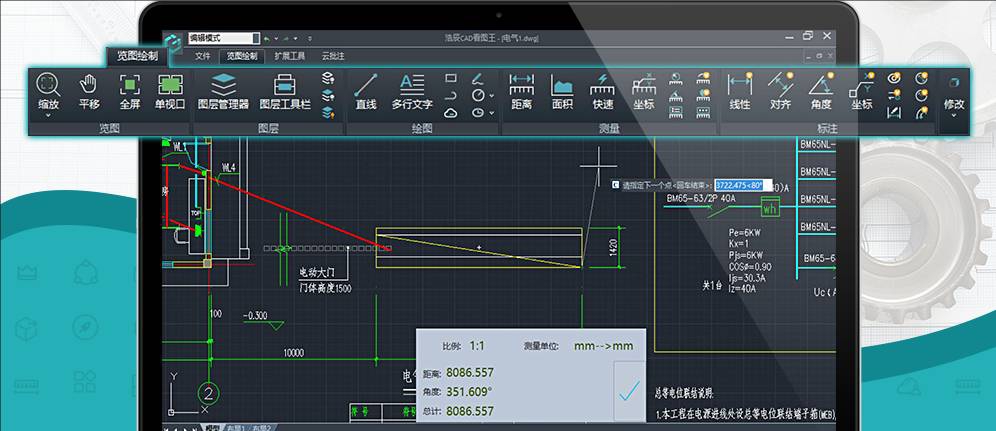Click the top small layer icon
The width and height of the screenshot is (996, 431).
[328, 78]
